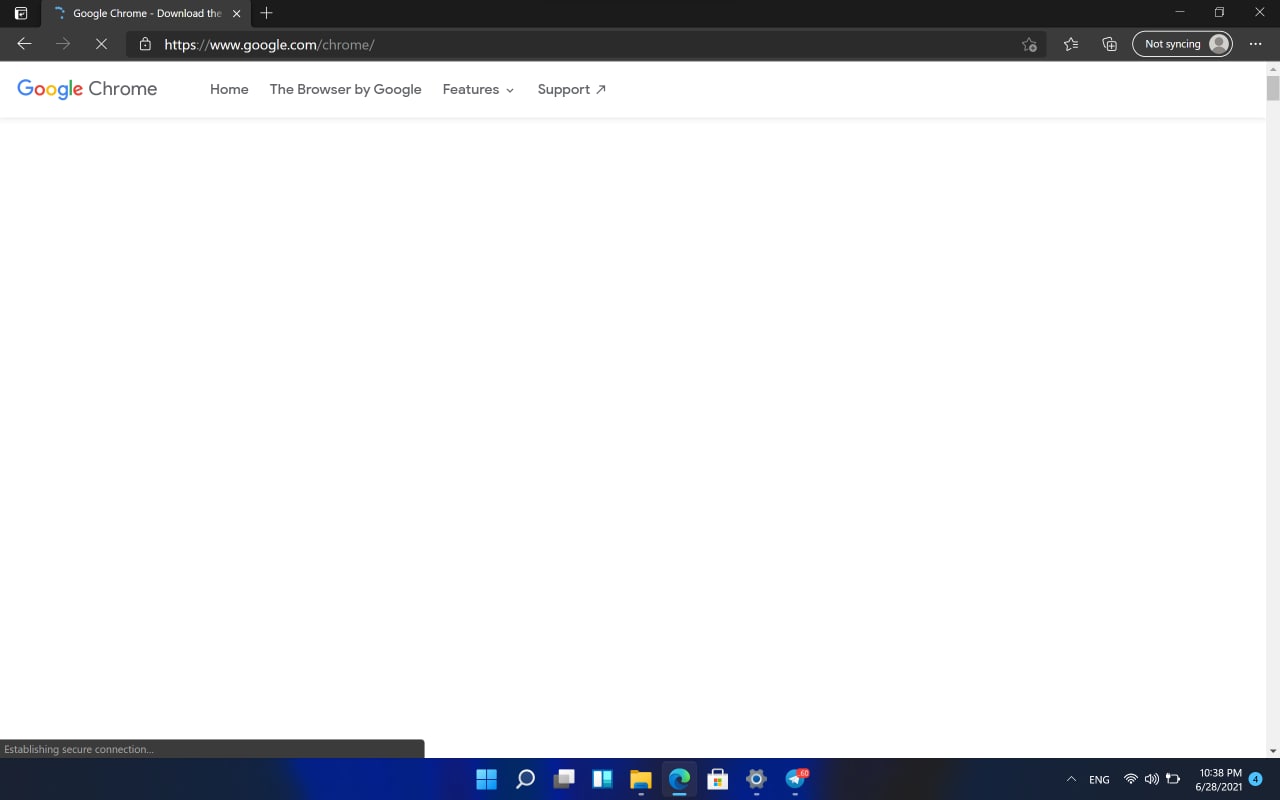Open taskbar Search
Viewport: 1280px width, 800px height.
pyautogui.click(x=525, y=779)
